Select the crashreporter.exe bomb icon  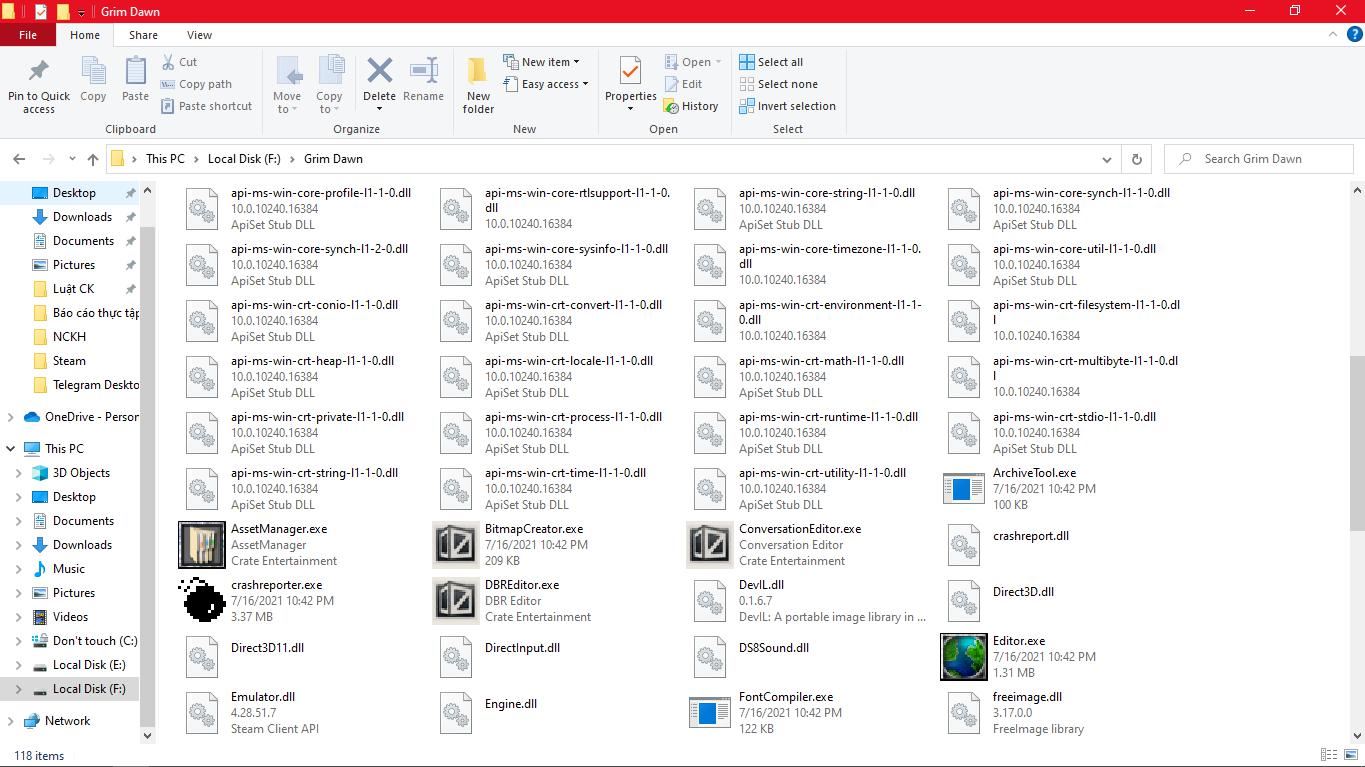tap(202, 600)
